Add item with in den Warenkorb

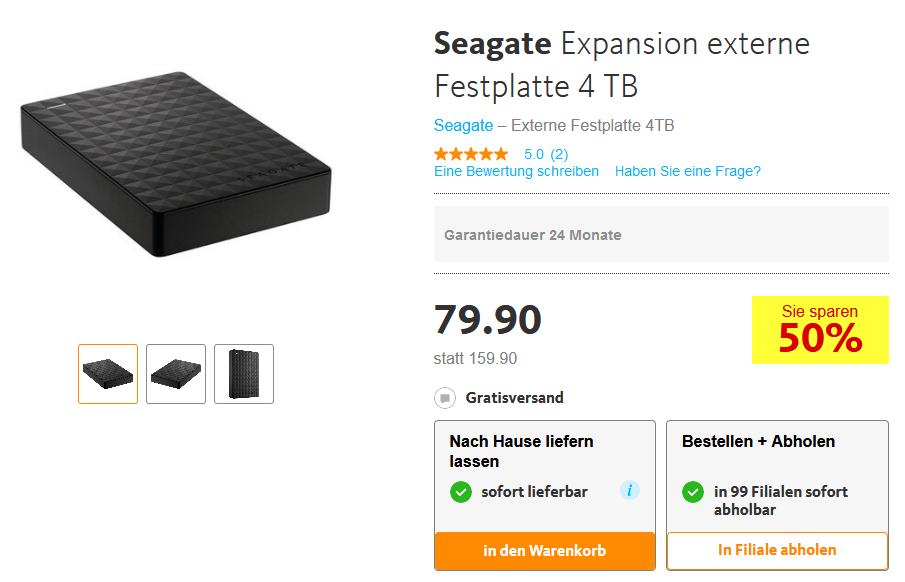[x=545, y=551]
